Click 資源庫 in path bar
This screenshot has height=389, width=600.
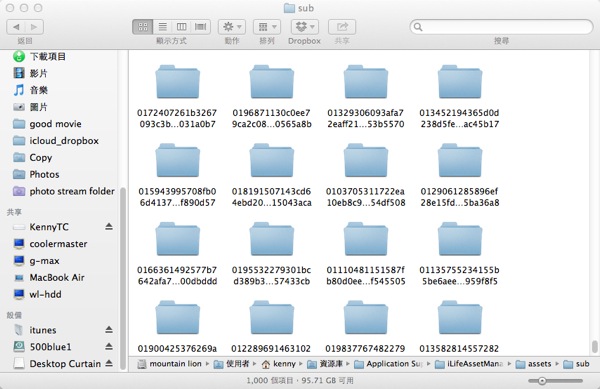click(x=325, y=364)
